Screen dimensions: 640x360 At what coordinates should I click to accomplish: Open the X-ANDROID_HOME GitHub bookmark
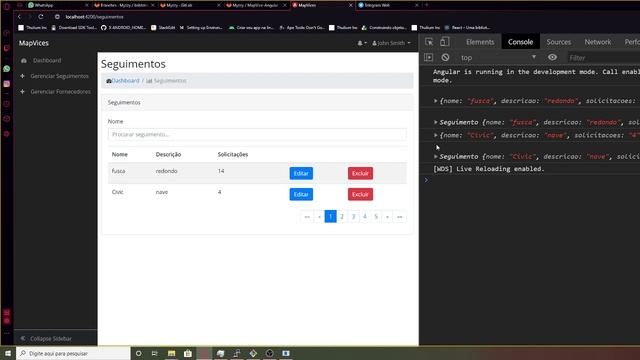(123, 28)
